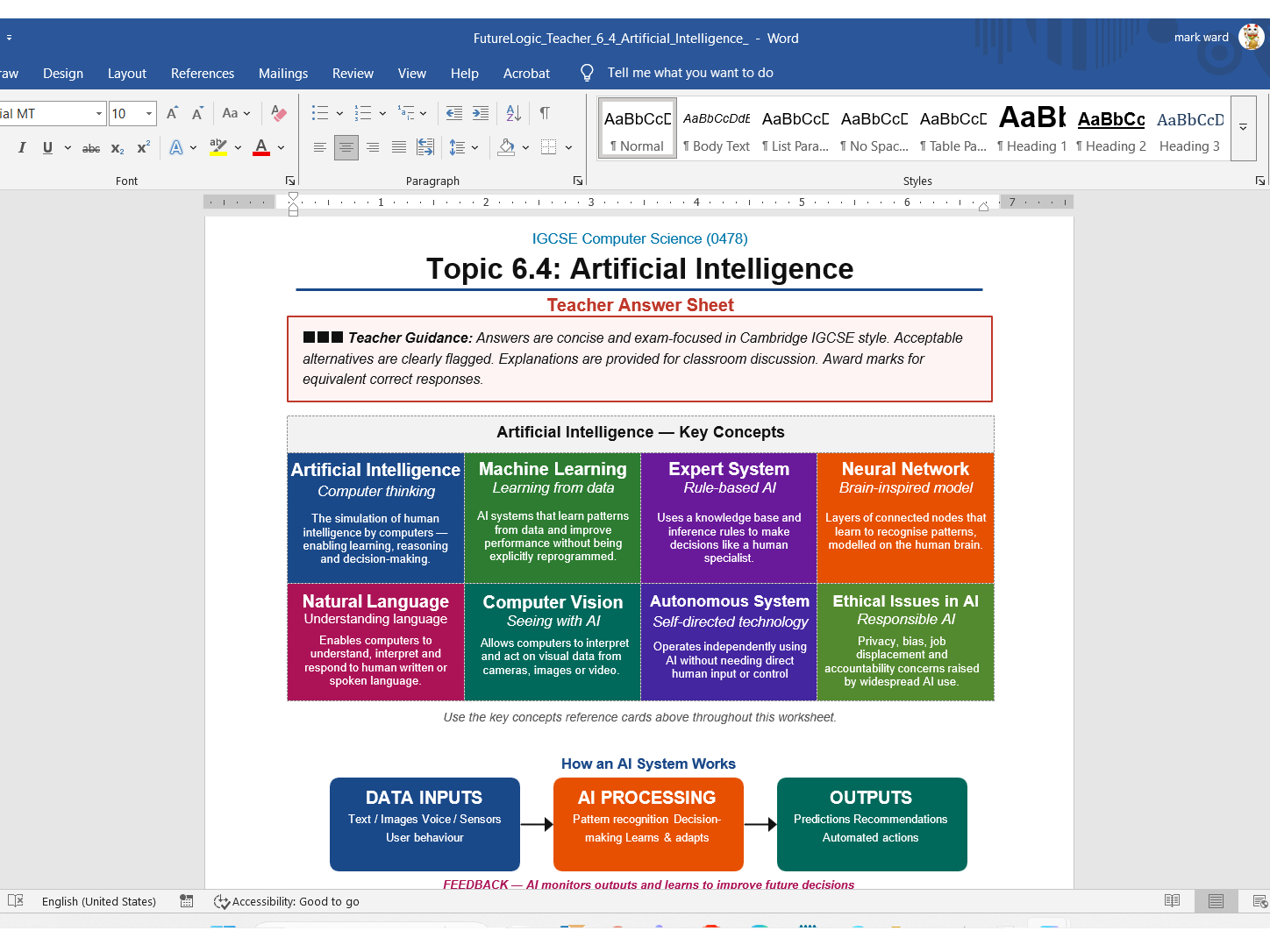Open Accessibility: Good to go checker

287,901
